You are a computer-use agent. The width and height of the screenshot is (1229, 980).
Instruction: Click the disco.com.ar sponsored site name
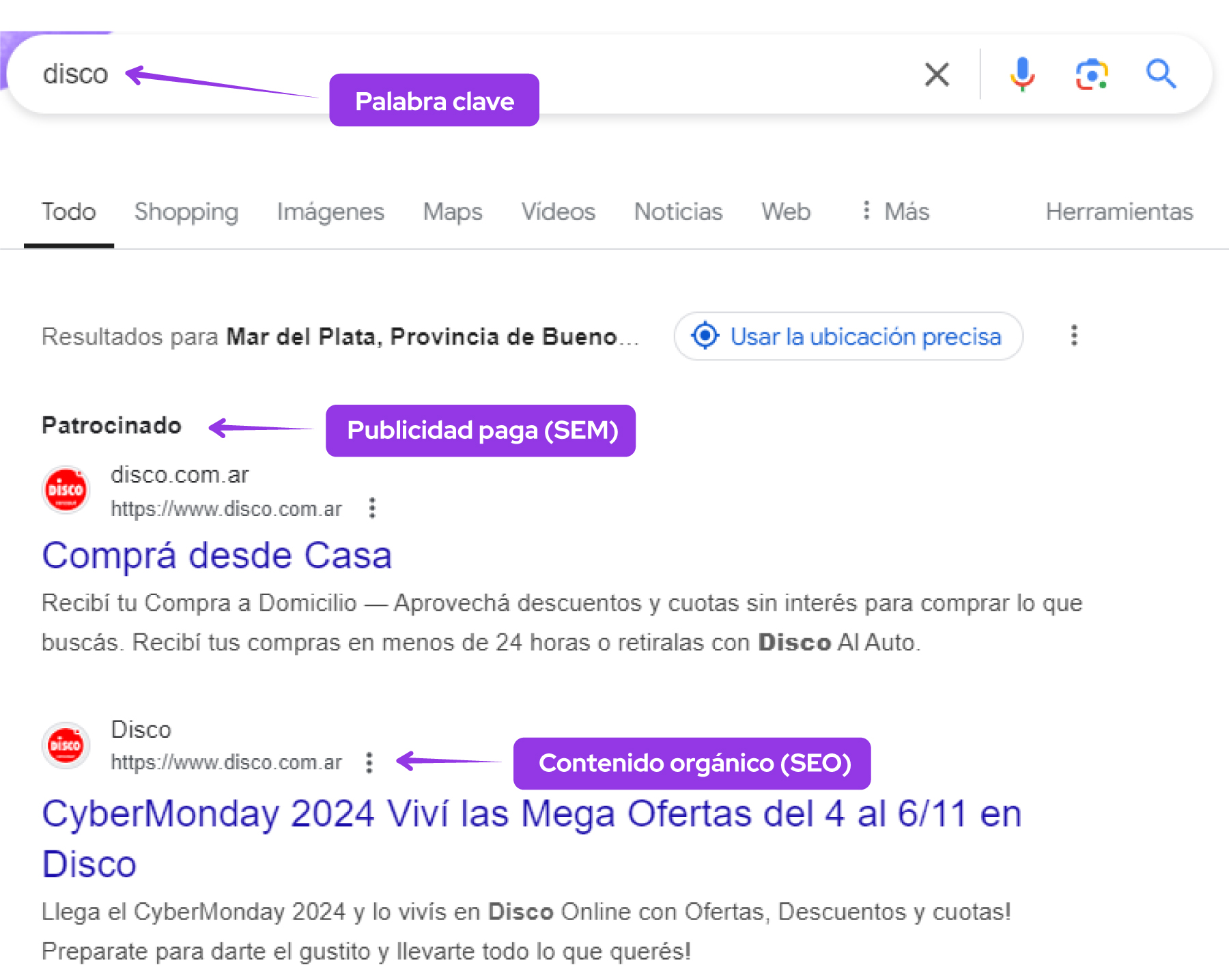coord(180,474)
